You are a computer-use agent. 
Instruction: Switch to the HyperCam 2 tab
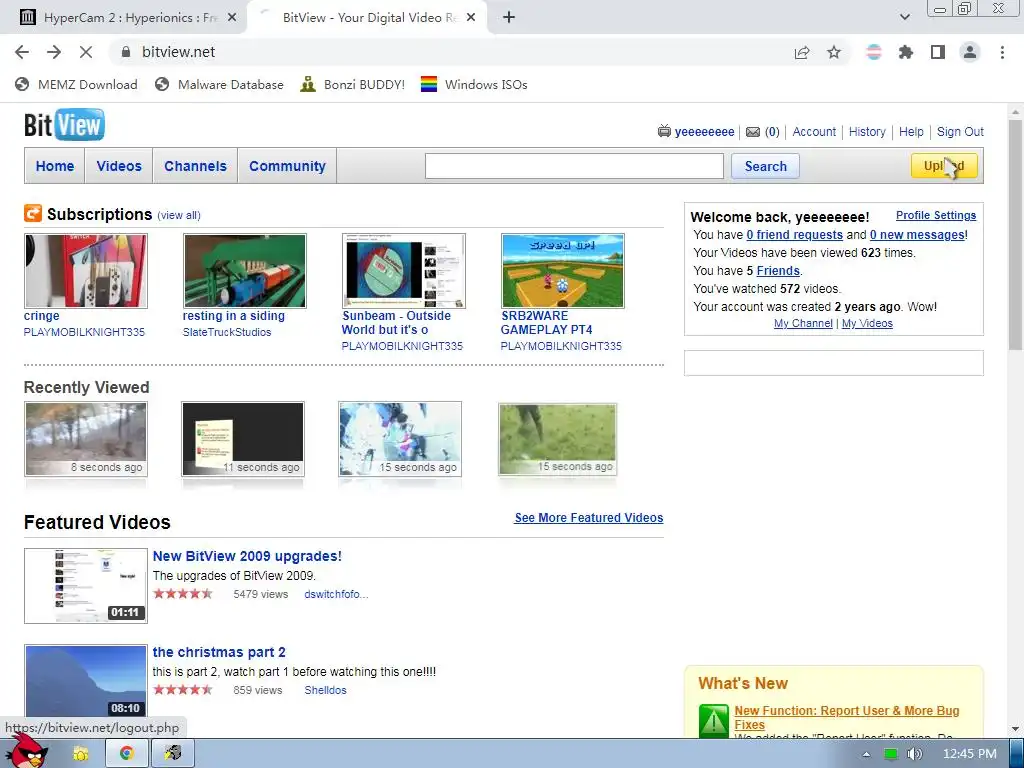pos(124,18)
